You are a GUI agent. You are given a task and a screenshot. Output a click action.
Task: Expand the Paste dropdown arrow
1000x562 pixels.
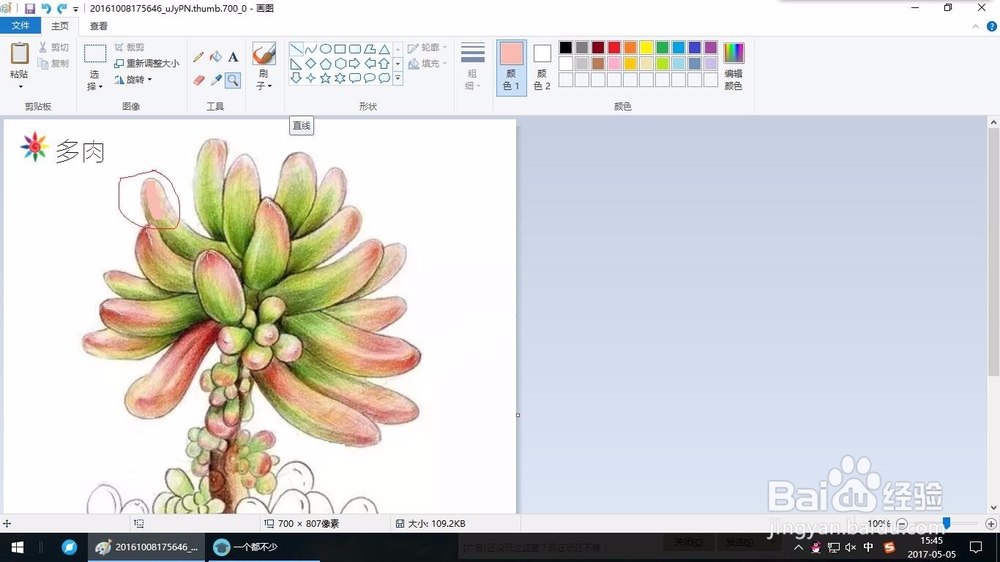[x=20, y=87]
